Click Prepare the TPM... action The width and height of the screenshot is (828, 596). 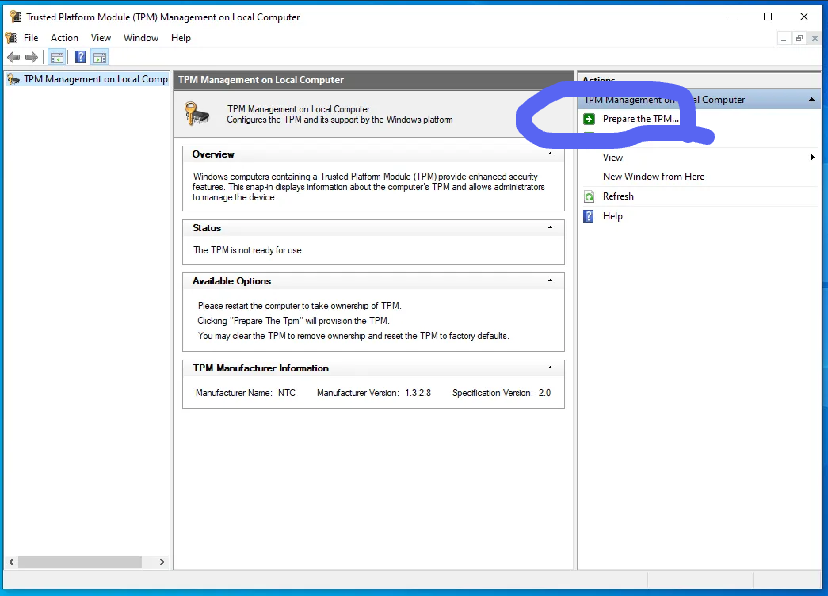coord(641,119)
